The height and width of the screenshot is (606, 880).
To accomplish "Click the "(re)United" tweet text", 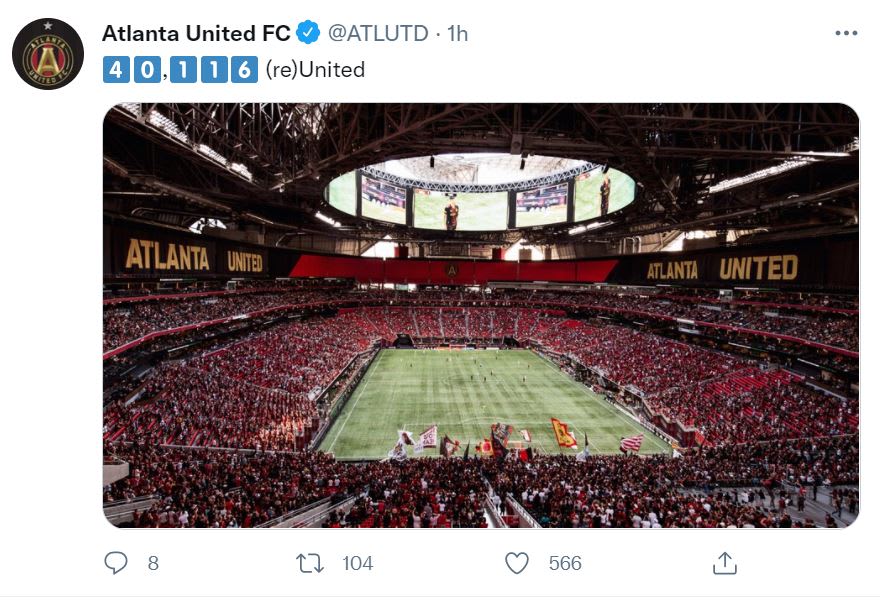I will (x=315, y=70).
